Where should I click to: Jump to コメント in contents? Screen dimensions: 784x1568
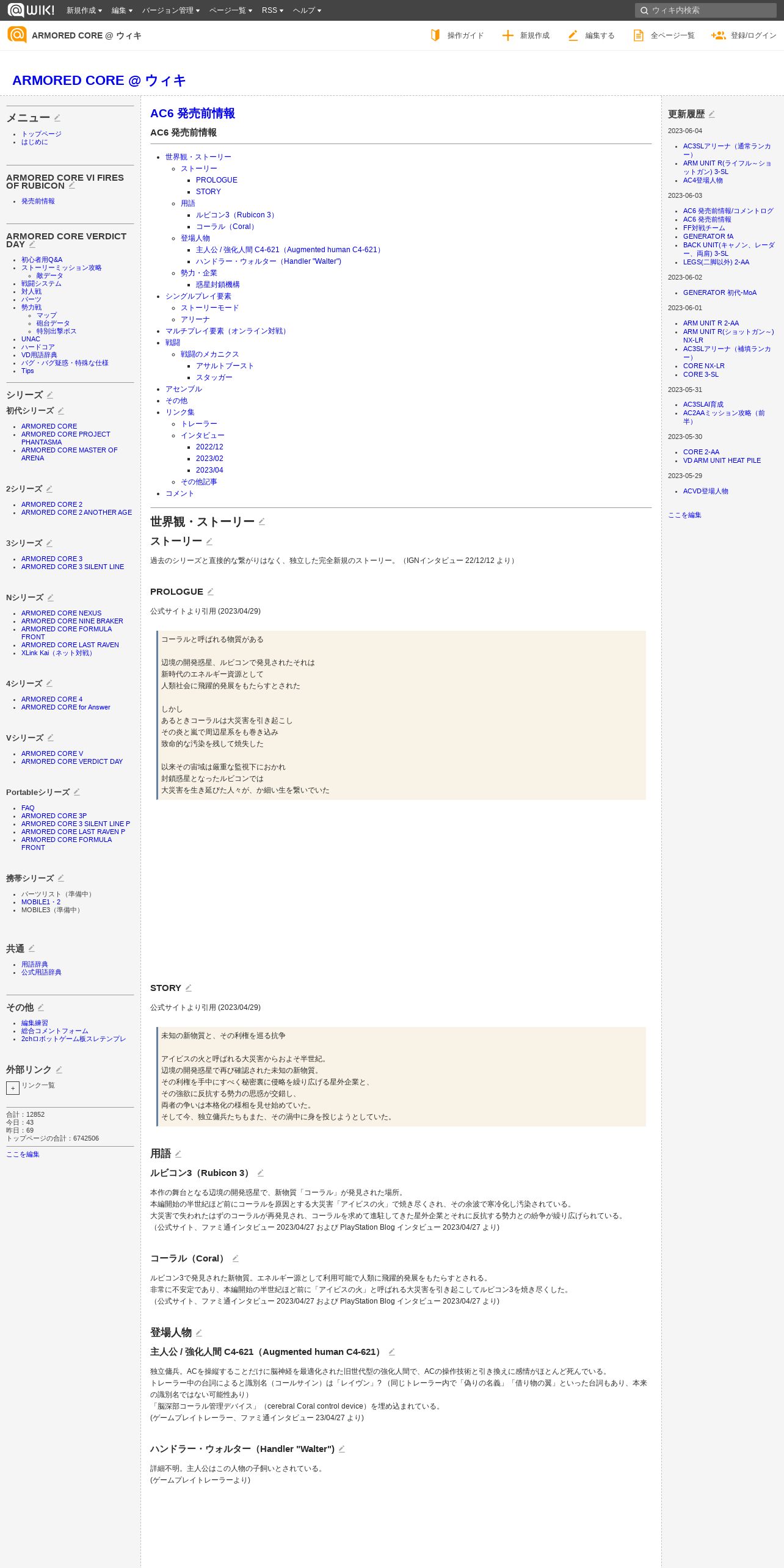point(180,493)
